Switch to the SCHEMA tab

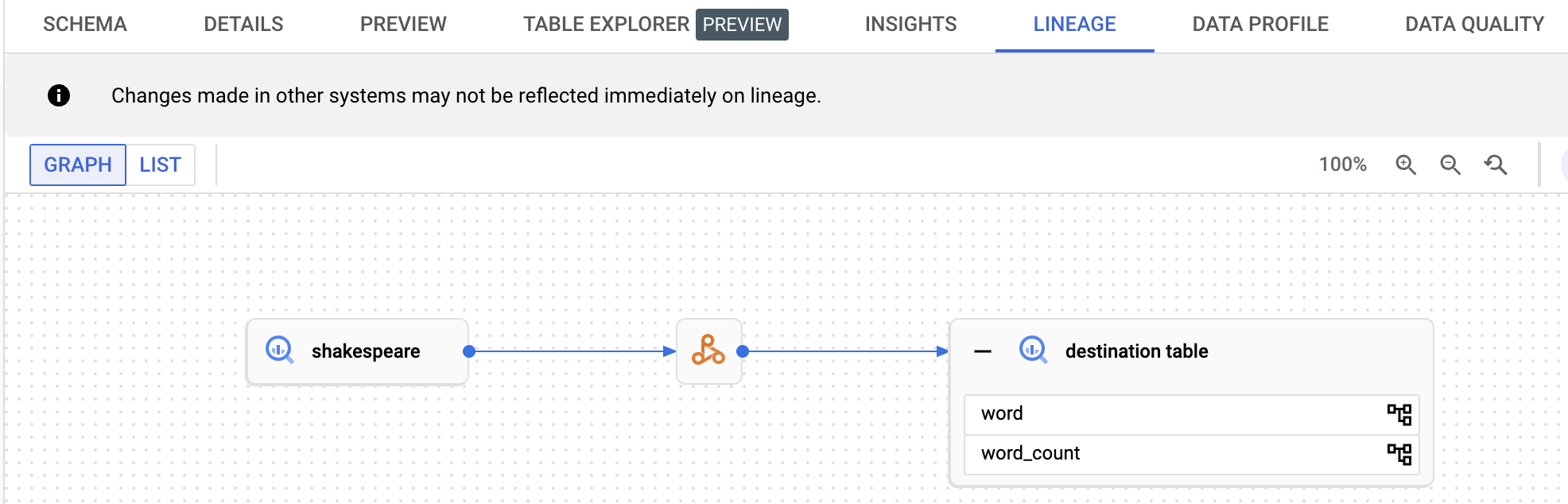tap(84, 24)
